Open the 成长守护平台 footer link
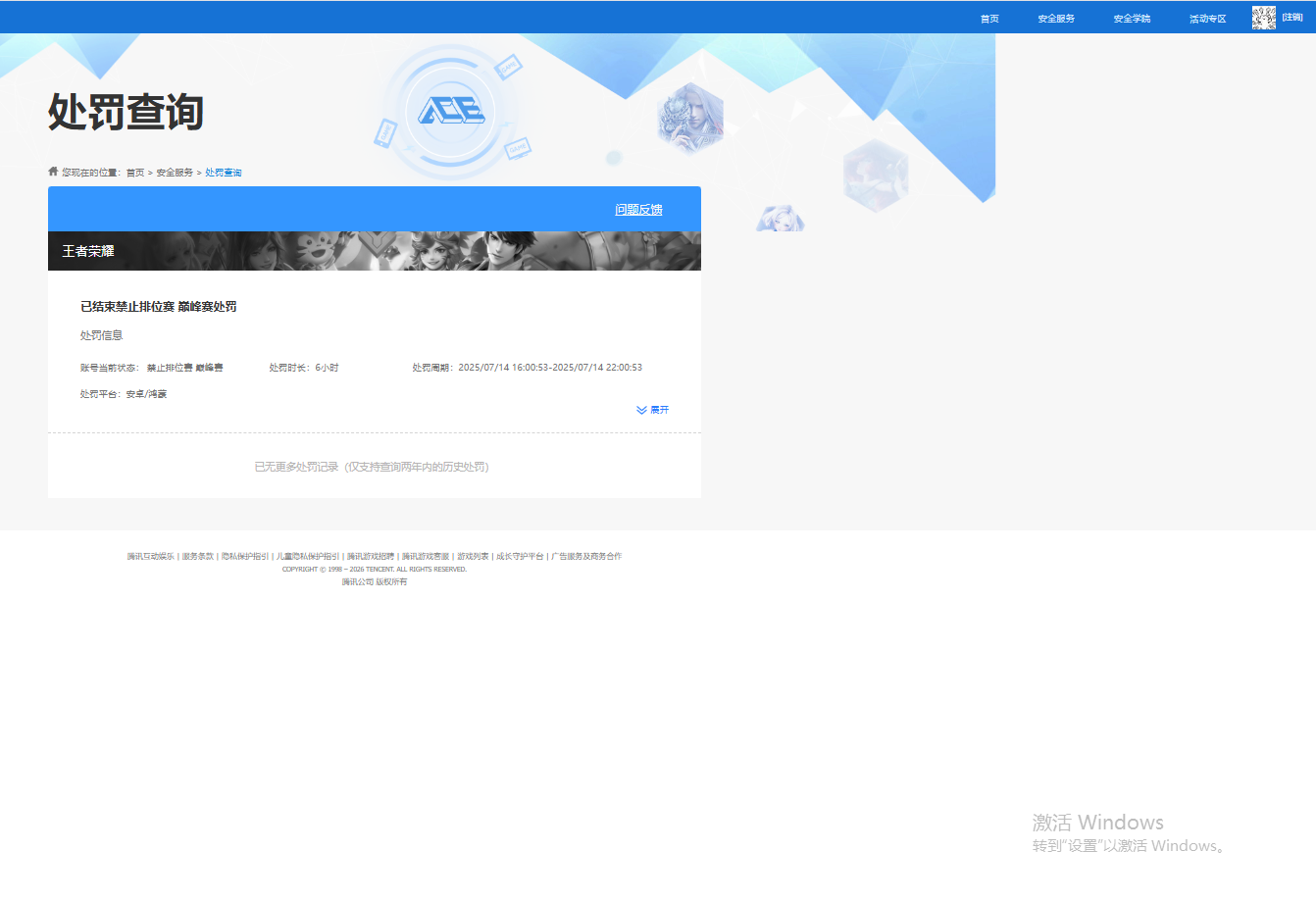 click(x=520, y=557)
